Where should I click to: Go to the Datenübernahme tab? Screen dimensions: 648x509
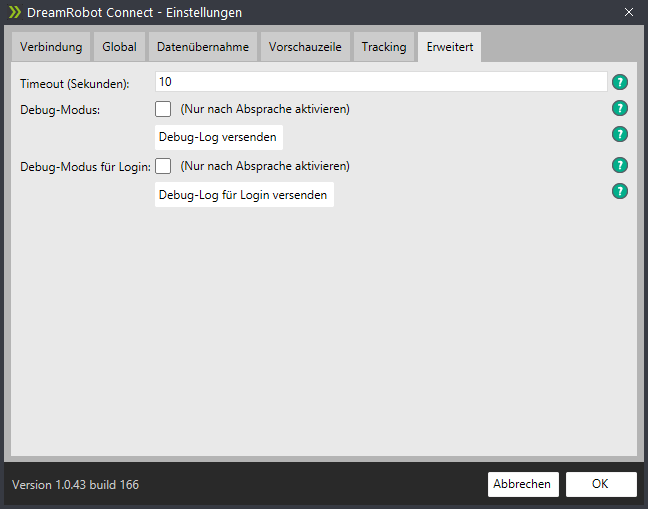pos(203,47)
